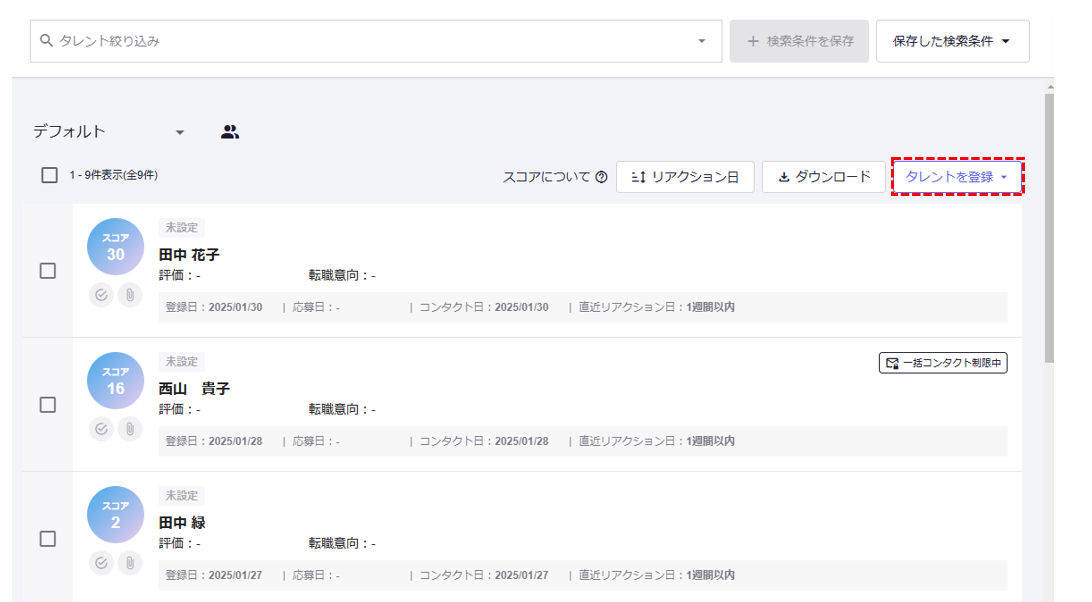
Task: Click the paperclip icon under 西山 貴子's score
Action: 130,429
